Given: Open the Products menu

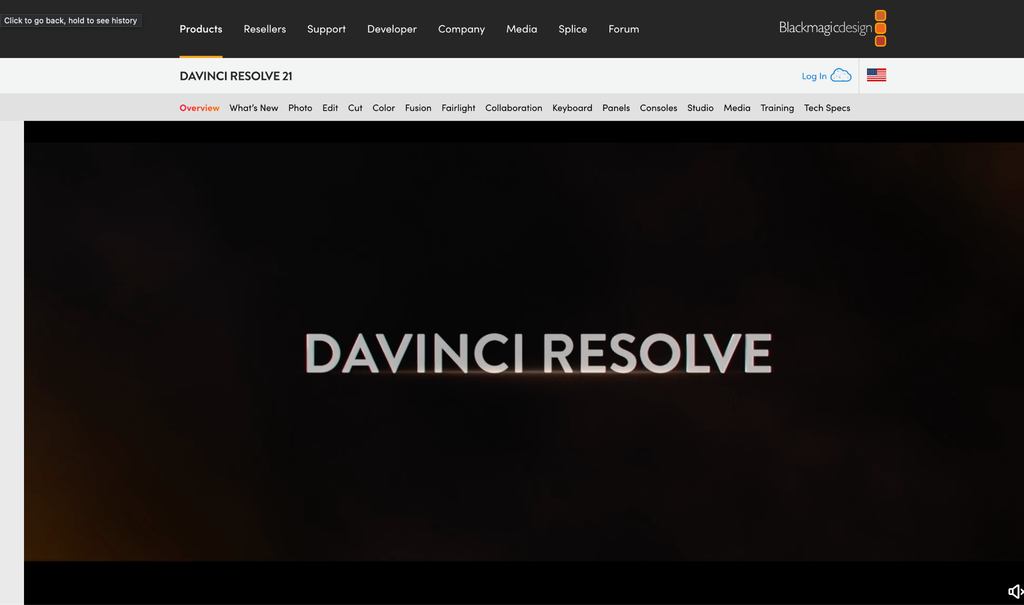Looking at the screenshot, I should [200, 29].
